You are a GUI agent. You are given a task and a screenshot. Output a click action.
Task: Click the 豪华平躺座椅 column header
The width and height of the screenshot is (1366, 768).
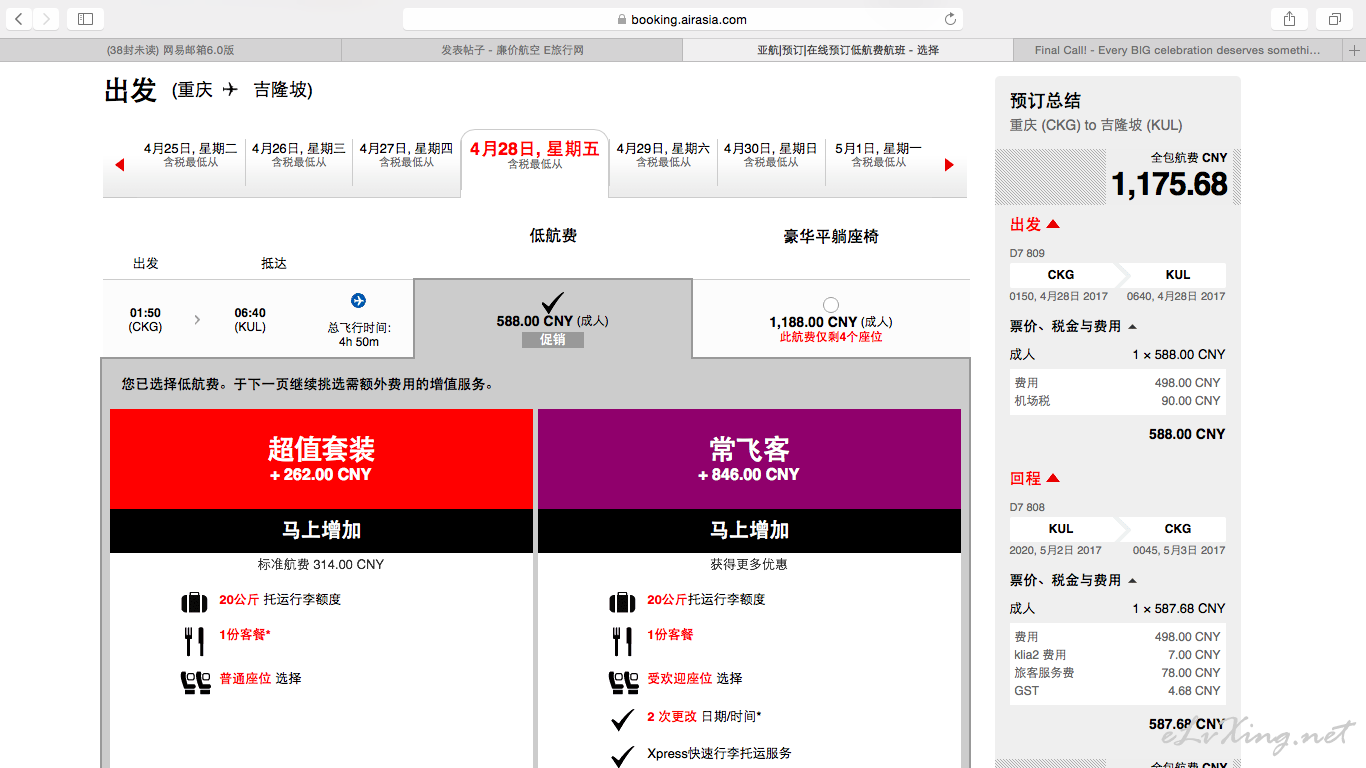[x=831, y=237]
